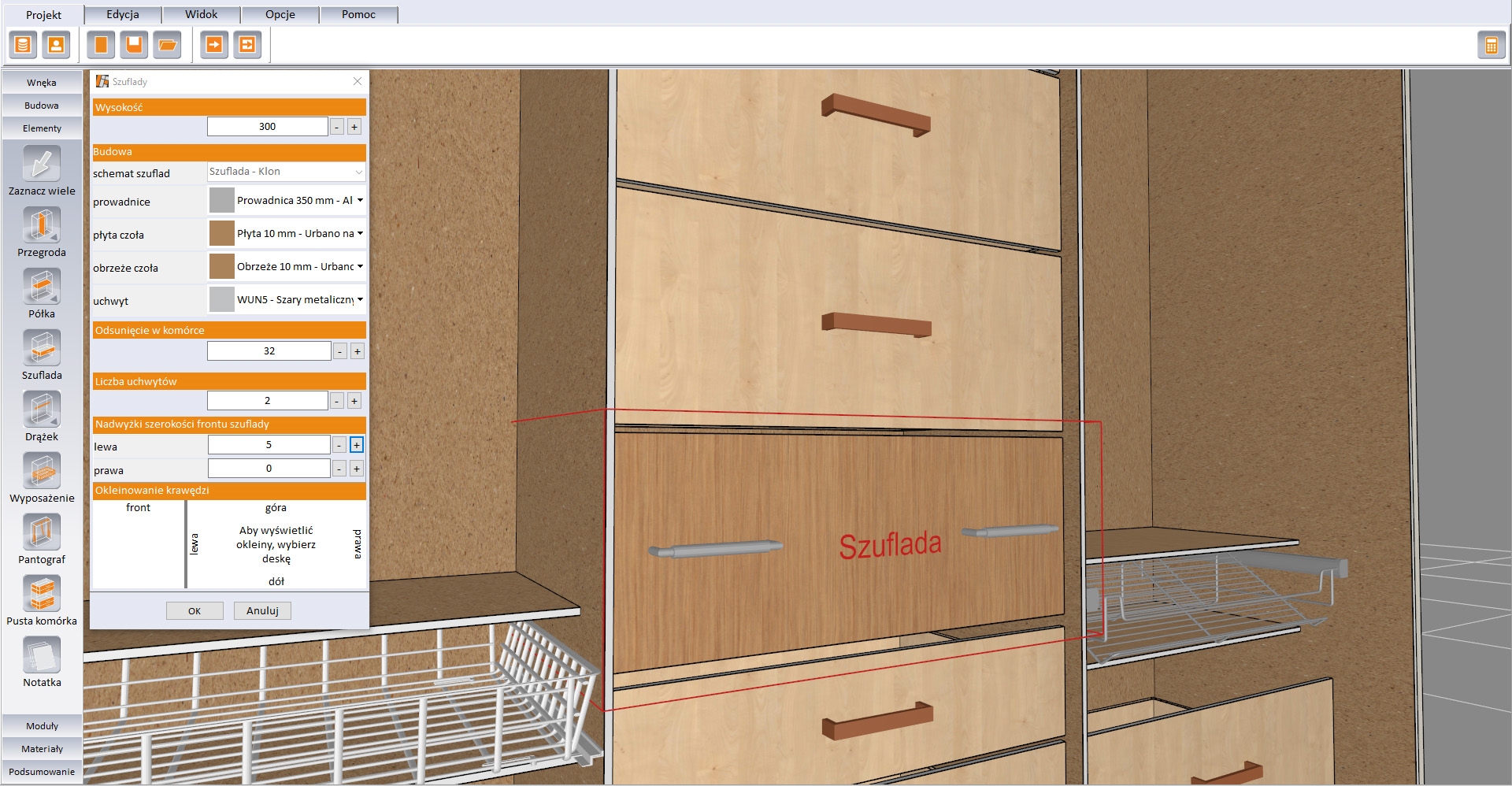Open the calculator icon in toolbar
Image resolution: width=1512 pixels, height=786 pixels.
coord(1491,46)
